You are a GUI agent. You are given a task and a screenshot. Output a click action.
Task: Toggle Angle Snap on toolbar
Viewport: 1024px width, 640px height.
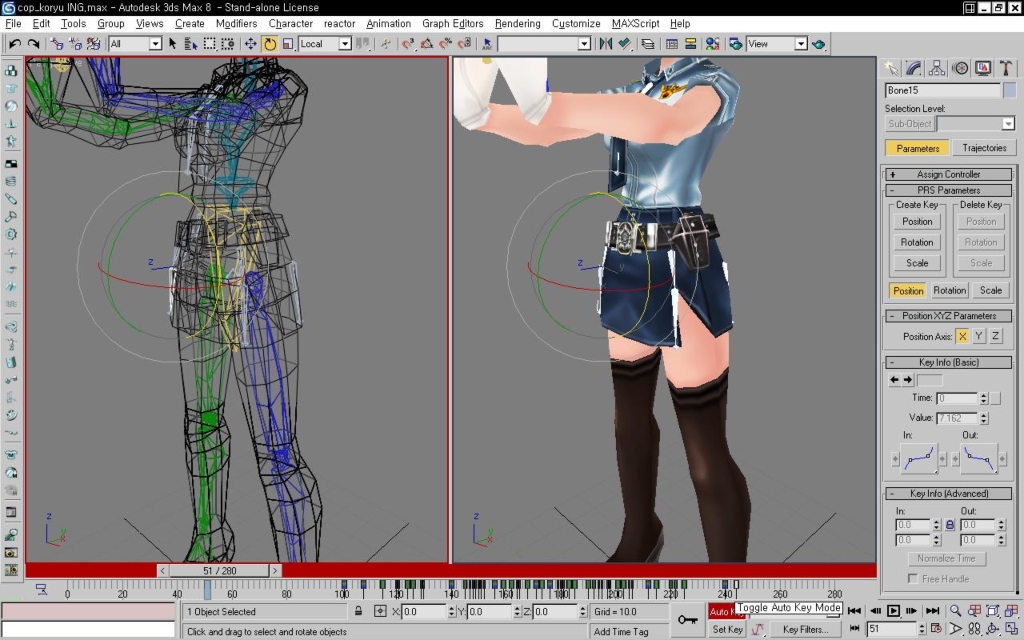[426, 44]
